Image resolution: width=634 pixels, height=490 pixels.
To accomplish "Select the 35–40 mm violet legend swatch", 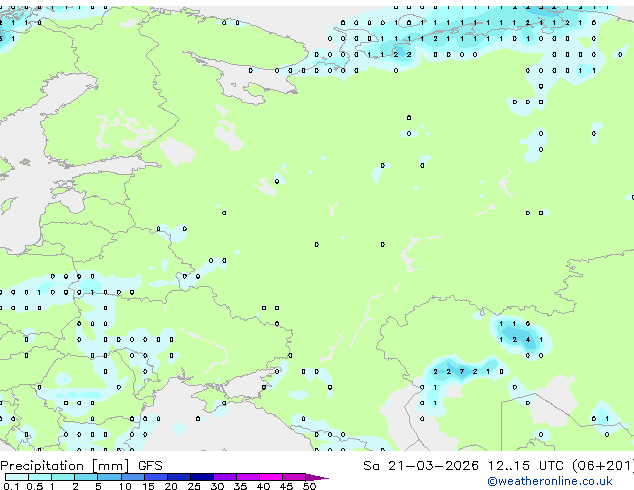I will [247, 477].
